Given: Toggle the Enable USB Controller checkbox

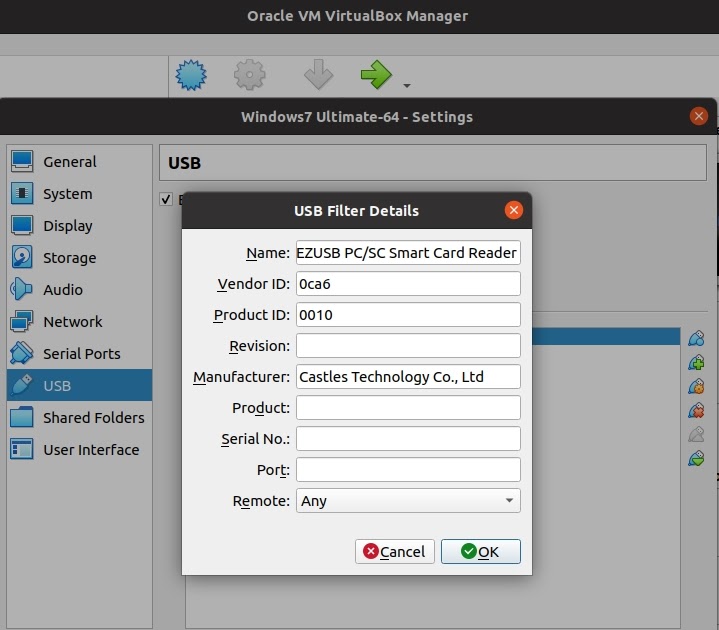Looking at the screenshot, I should (x=166, y=199).
